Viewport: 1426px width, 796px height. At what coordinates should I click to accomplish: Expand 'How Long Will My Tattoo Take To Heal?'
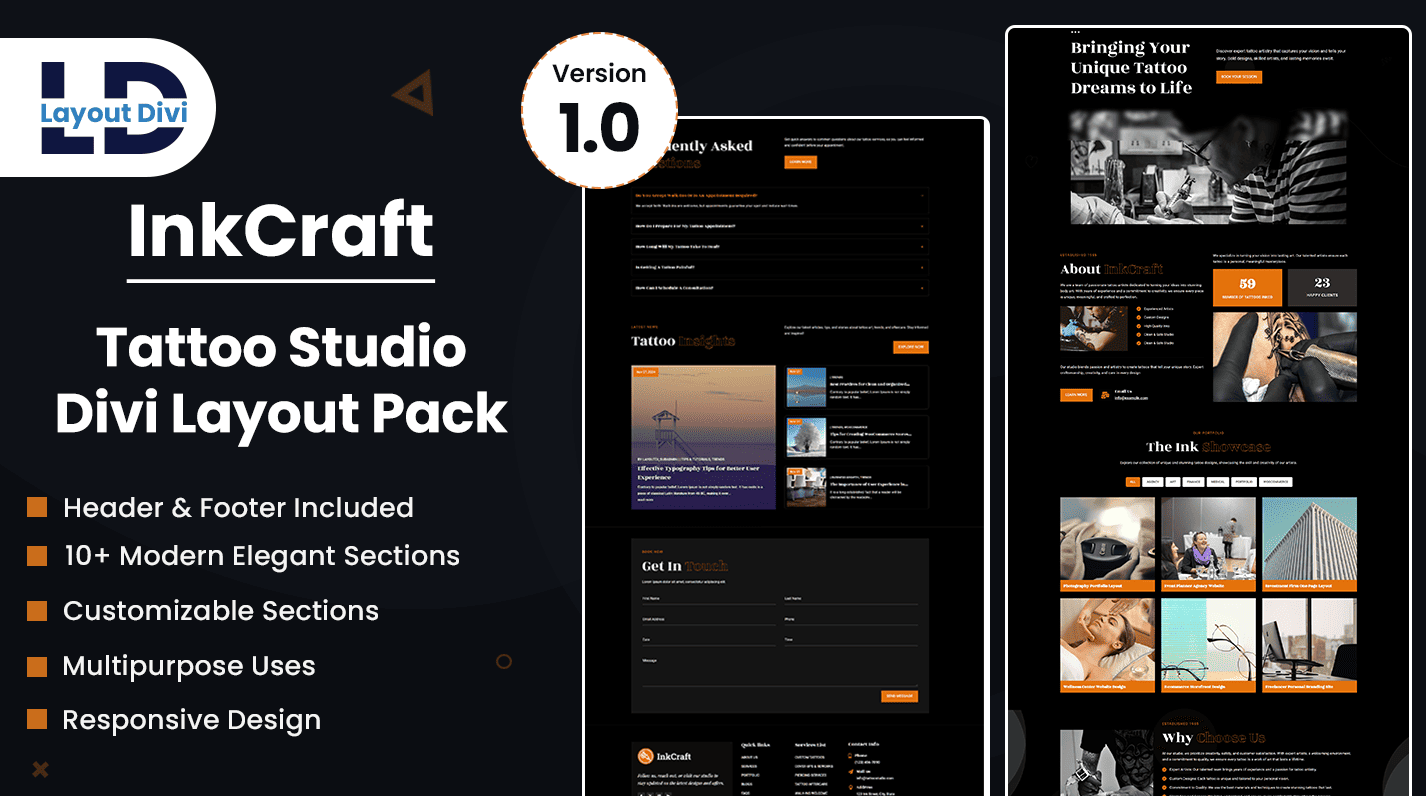tap(780, 246)
